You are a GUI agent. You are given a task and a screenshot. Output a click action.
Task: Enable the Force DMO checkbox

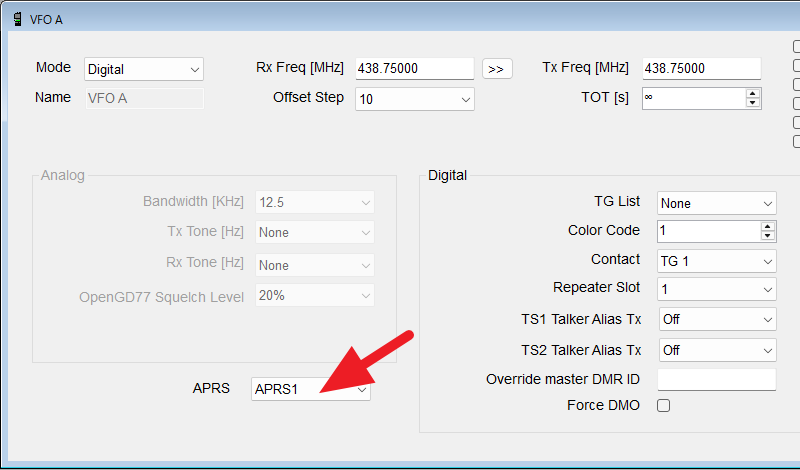click(x=663, y=405)
